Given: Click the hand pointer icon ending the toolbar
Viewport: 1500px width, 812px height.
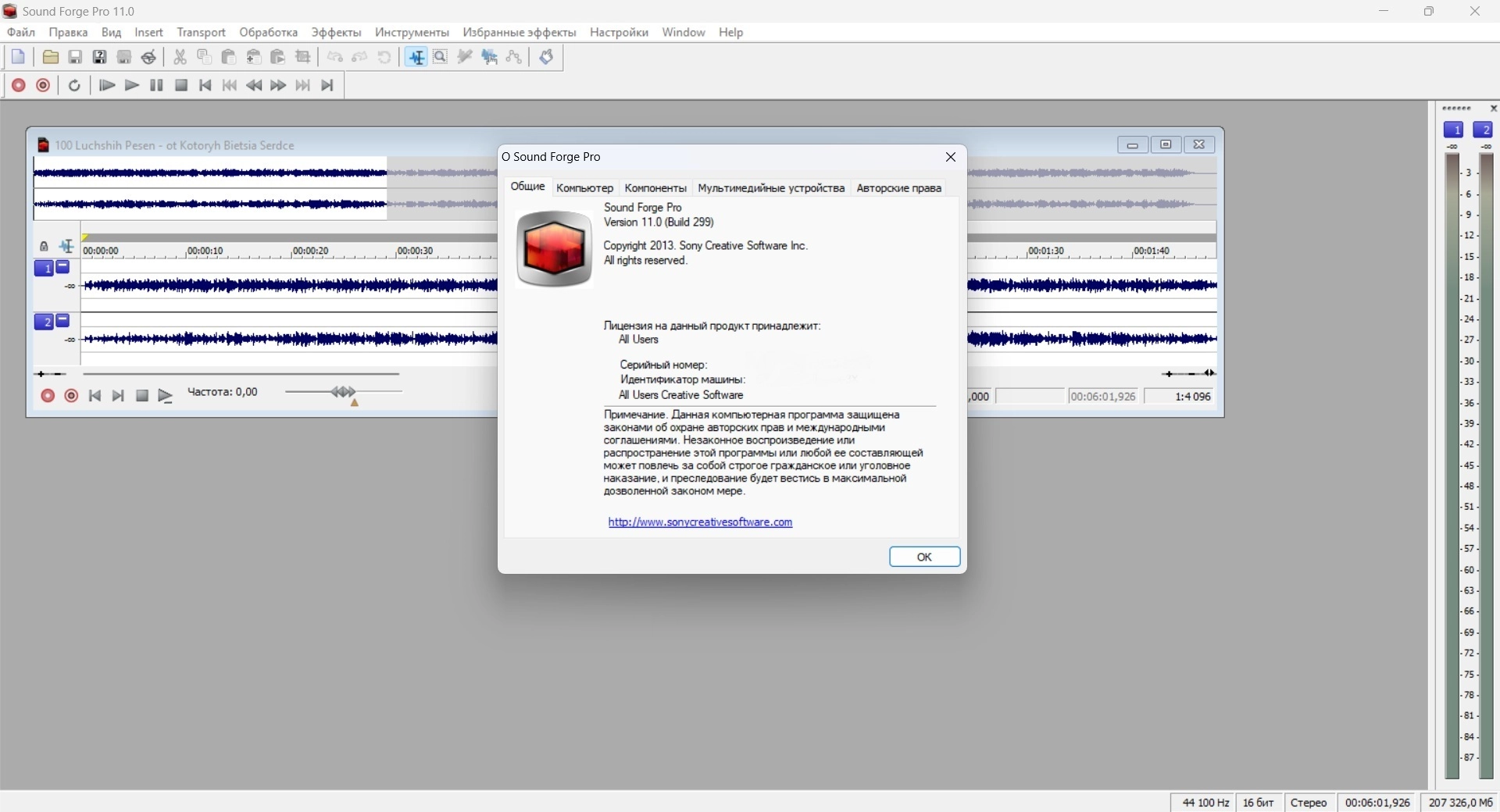Looking at the screenshot, I should (547, 57).
